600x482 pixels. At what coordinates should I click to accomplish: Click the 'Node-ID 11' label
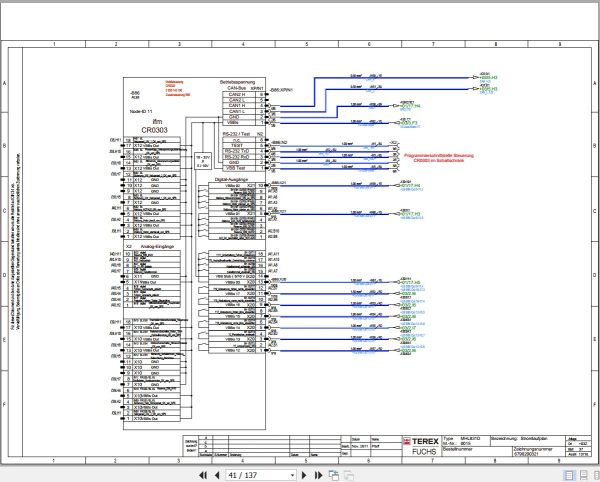[x=141, y=111]
